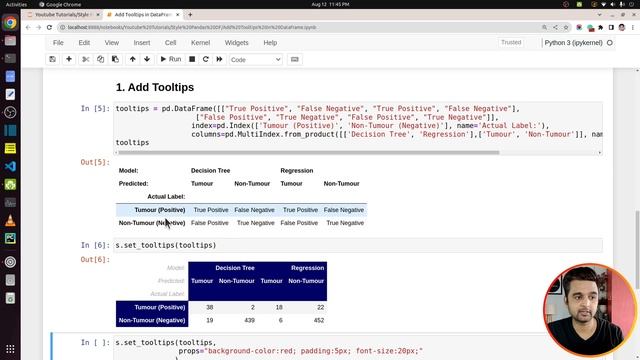Share this page icon in address bar

tap(555, 27)
